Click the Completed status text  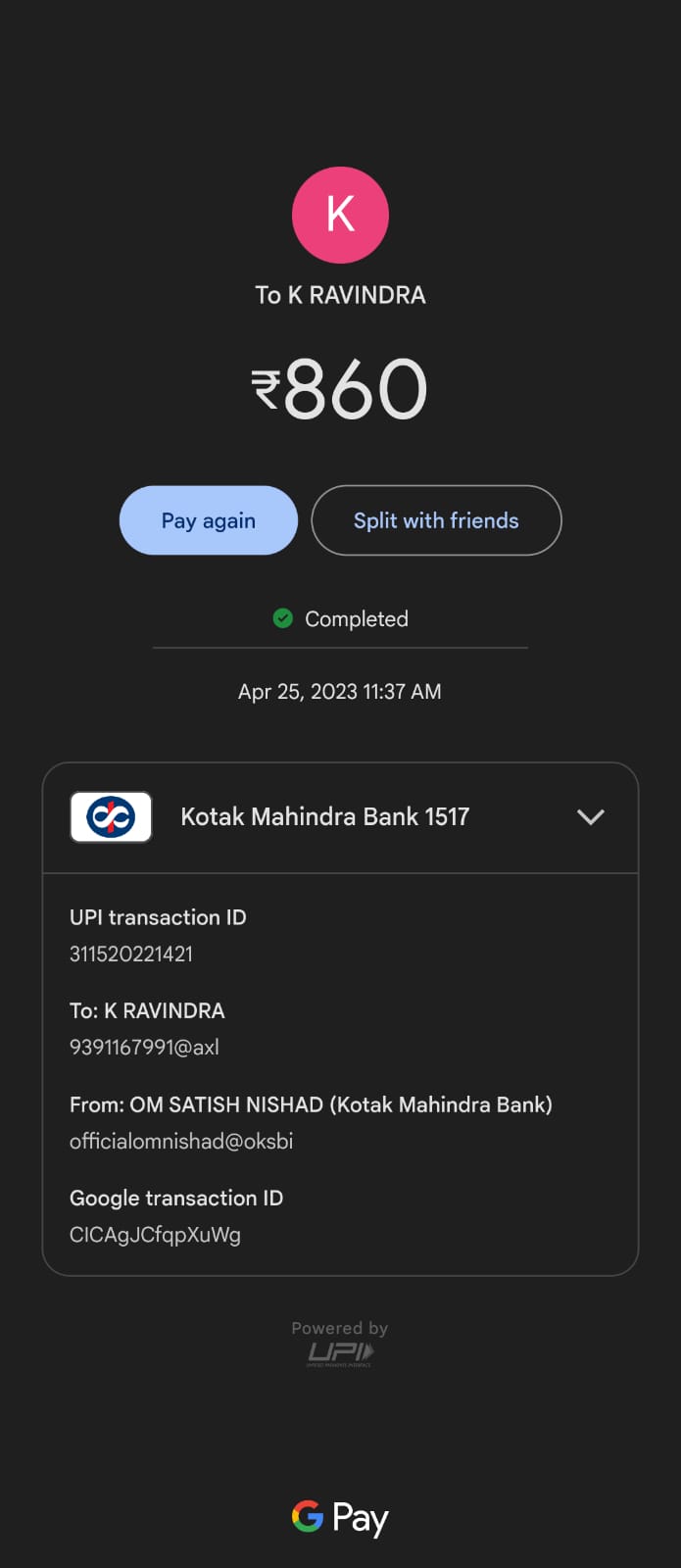356,619
